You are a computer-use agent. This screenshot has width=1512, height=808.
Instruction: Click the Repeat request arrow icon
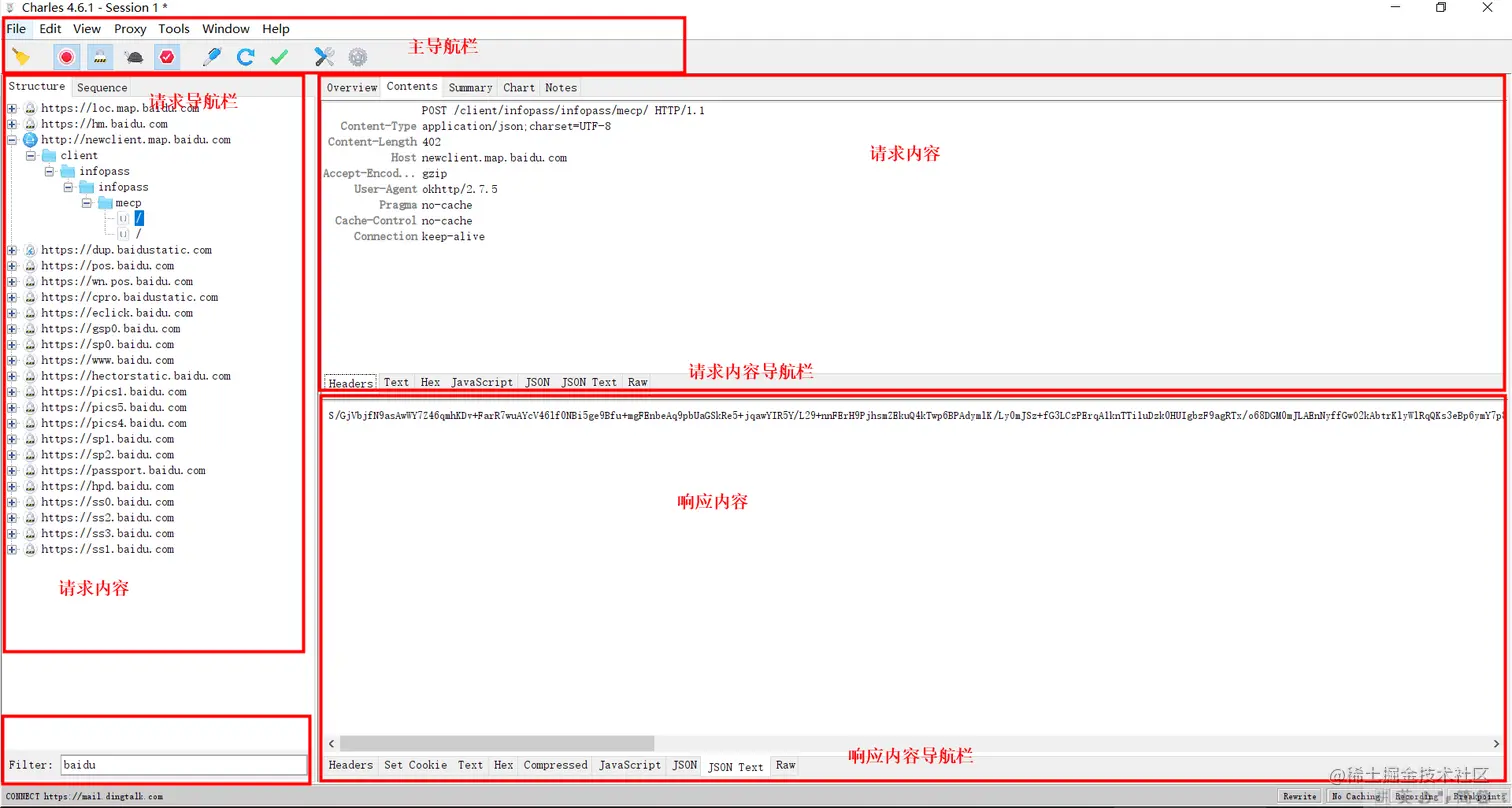pos(245,57)
